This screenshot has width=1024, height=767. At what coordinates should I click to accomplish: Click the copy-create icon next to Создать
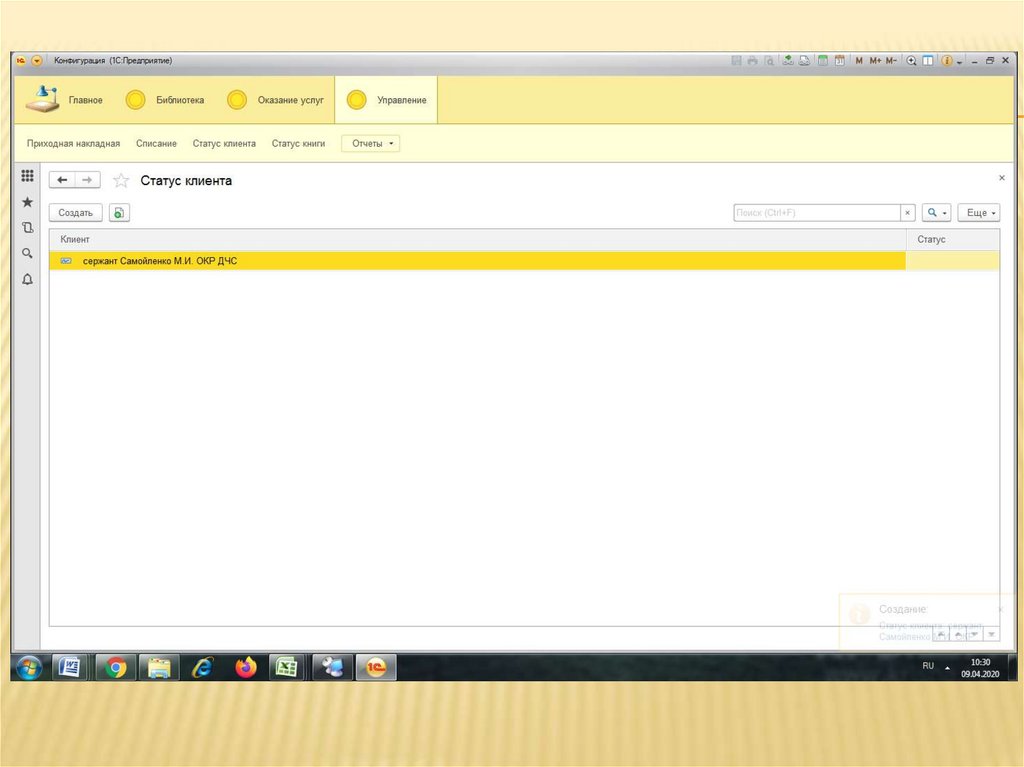(119, 213)
